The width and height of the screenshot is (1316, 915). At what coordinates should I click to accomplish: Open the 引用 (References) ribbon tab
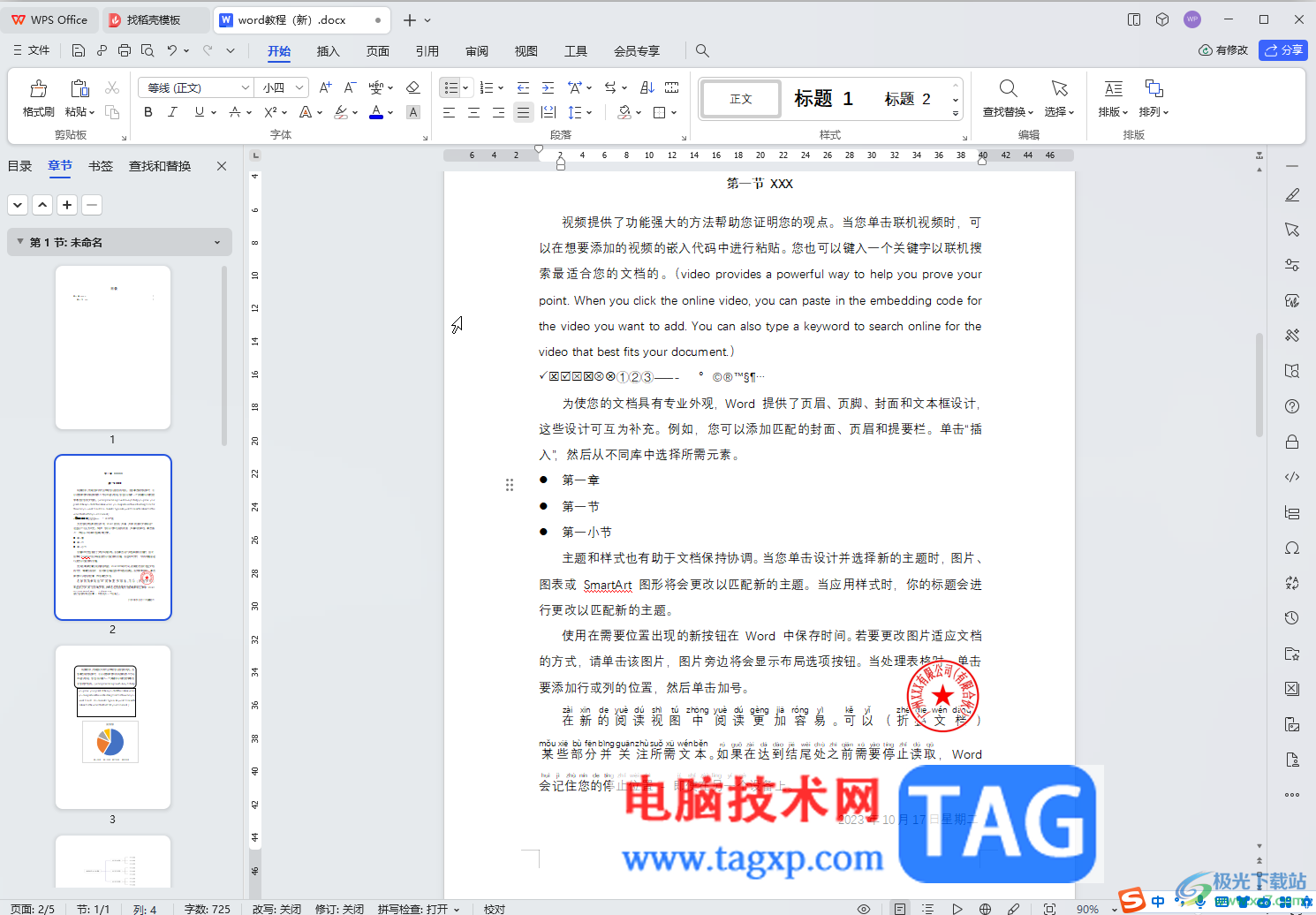tap(427, 51)
